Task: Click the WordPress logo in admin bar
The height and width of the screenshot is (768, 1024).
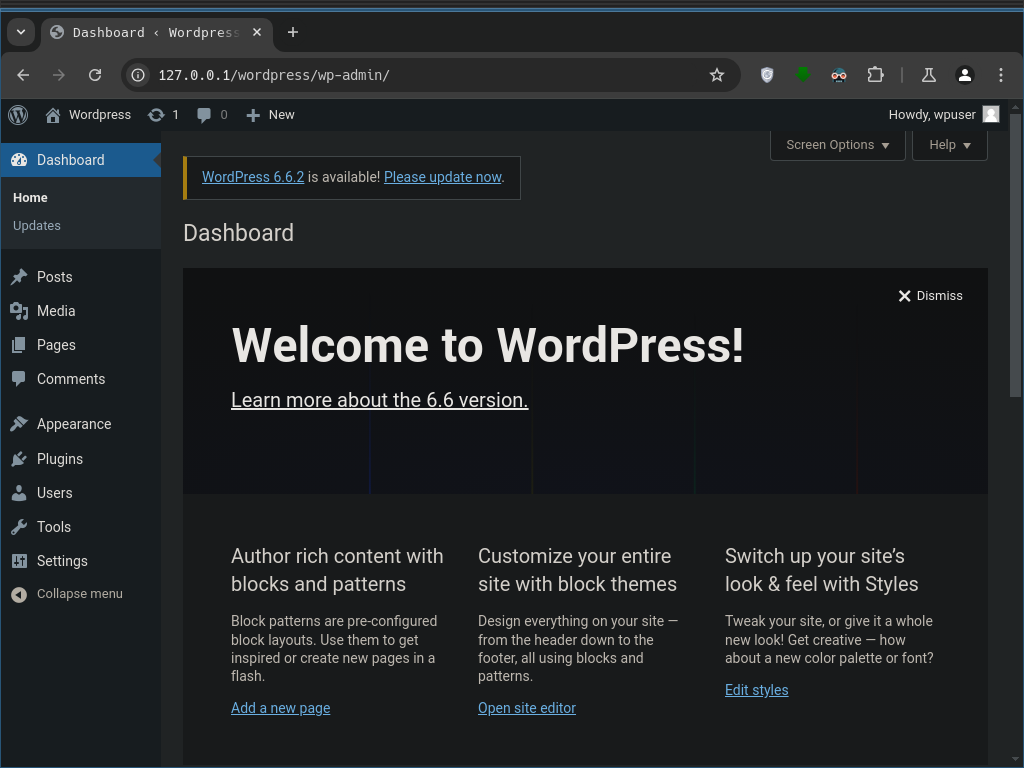Action: pos(18,115)
